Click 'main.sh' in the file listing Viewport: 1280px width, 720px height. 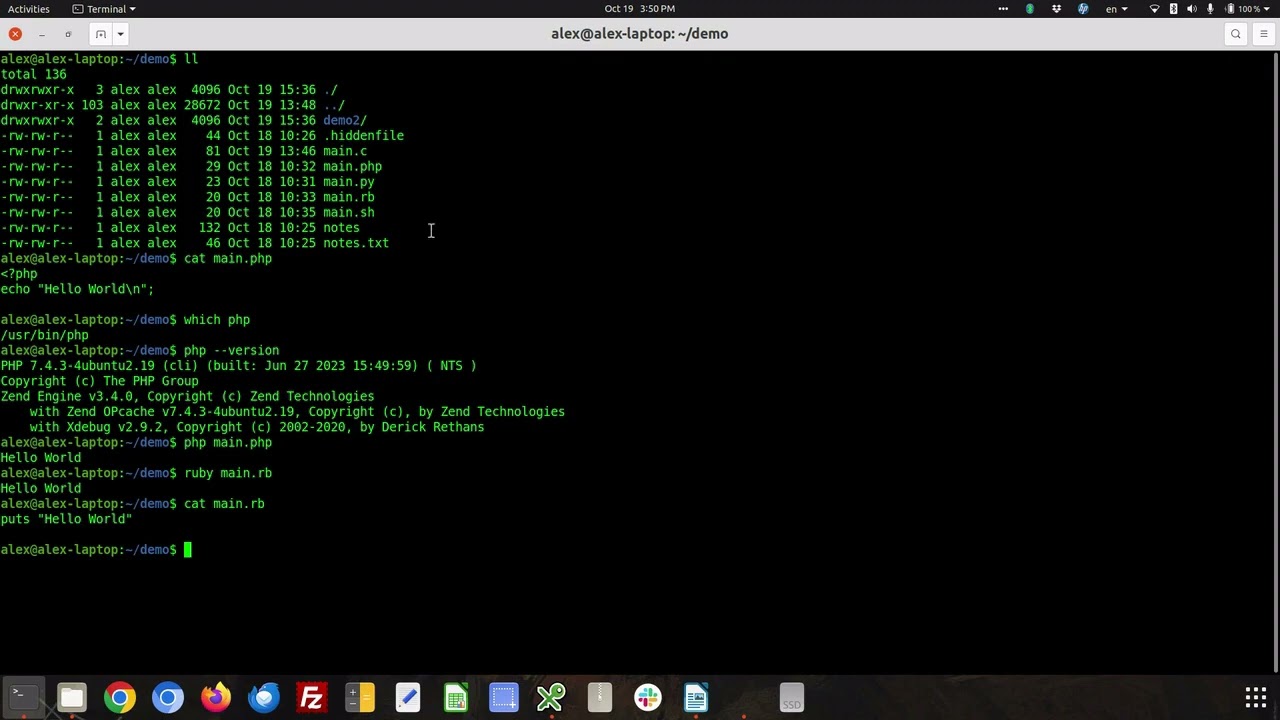click(348, 212)
